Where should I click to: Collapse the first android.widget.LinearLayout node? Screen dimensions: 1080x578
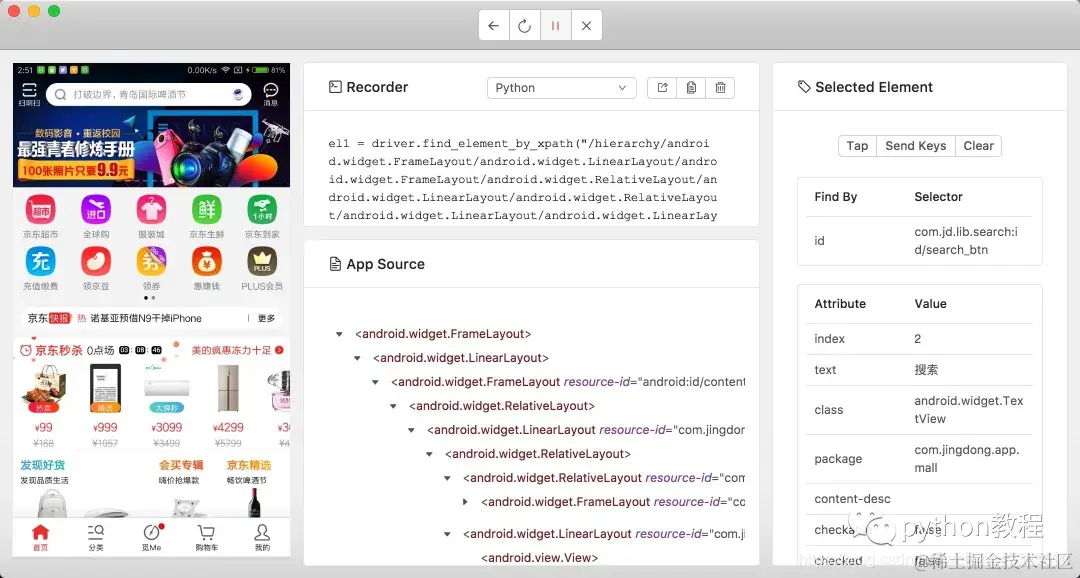(357, 358)
